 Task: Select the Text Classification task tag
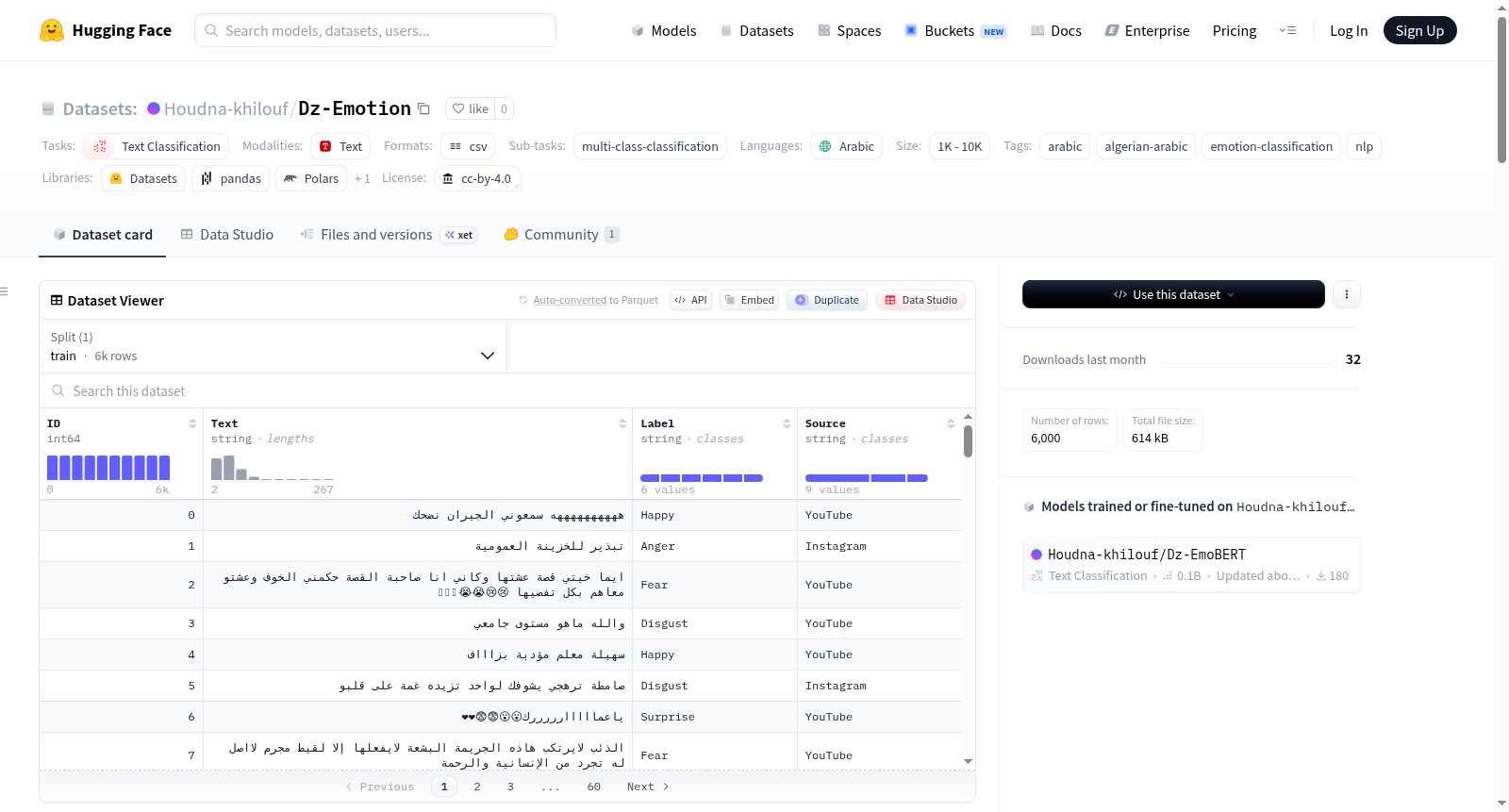pos(156,146)
